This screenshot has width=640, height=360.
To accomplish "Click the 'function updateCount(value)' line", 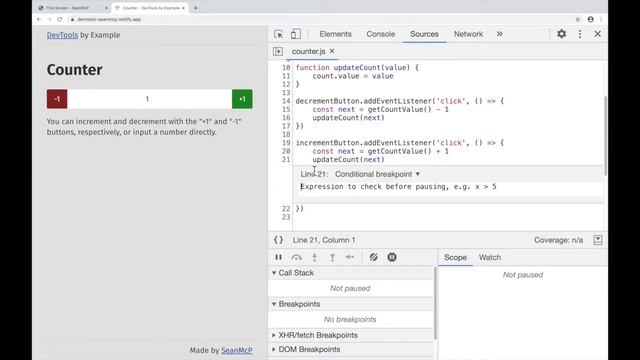I will [x=357, y=68].
